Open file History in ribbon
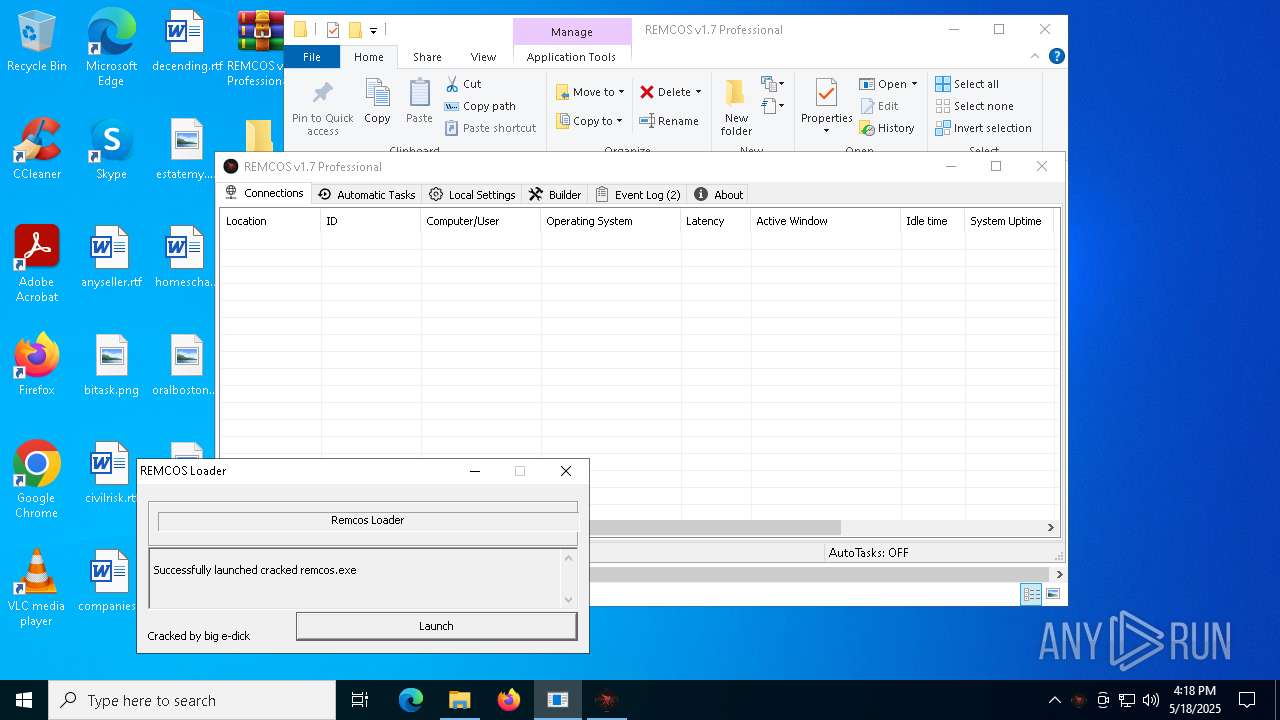 click(887, 128)
